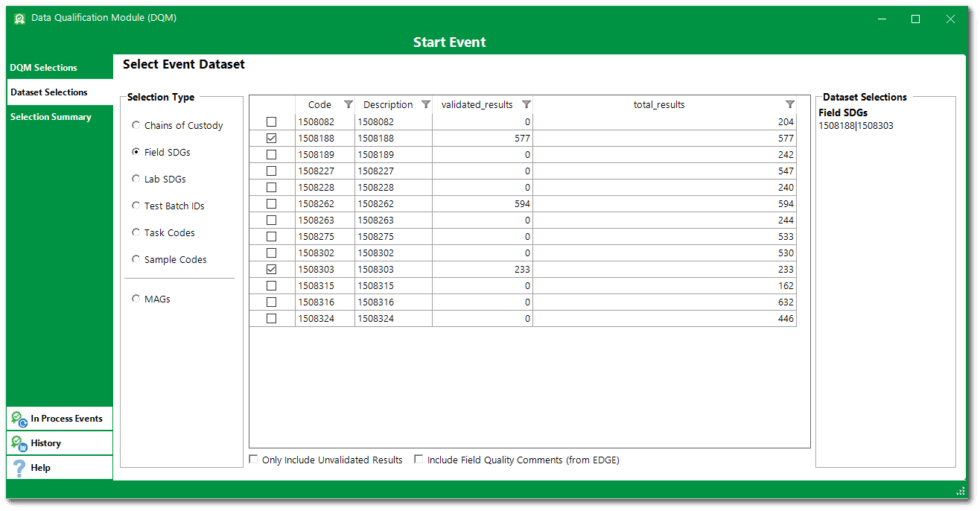Click the History icon in sidebar

tap(19, 443)
